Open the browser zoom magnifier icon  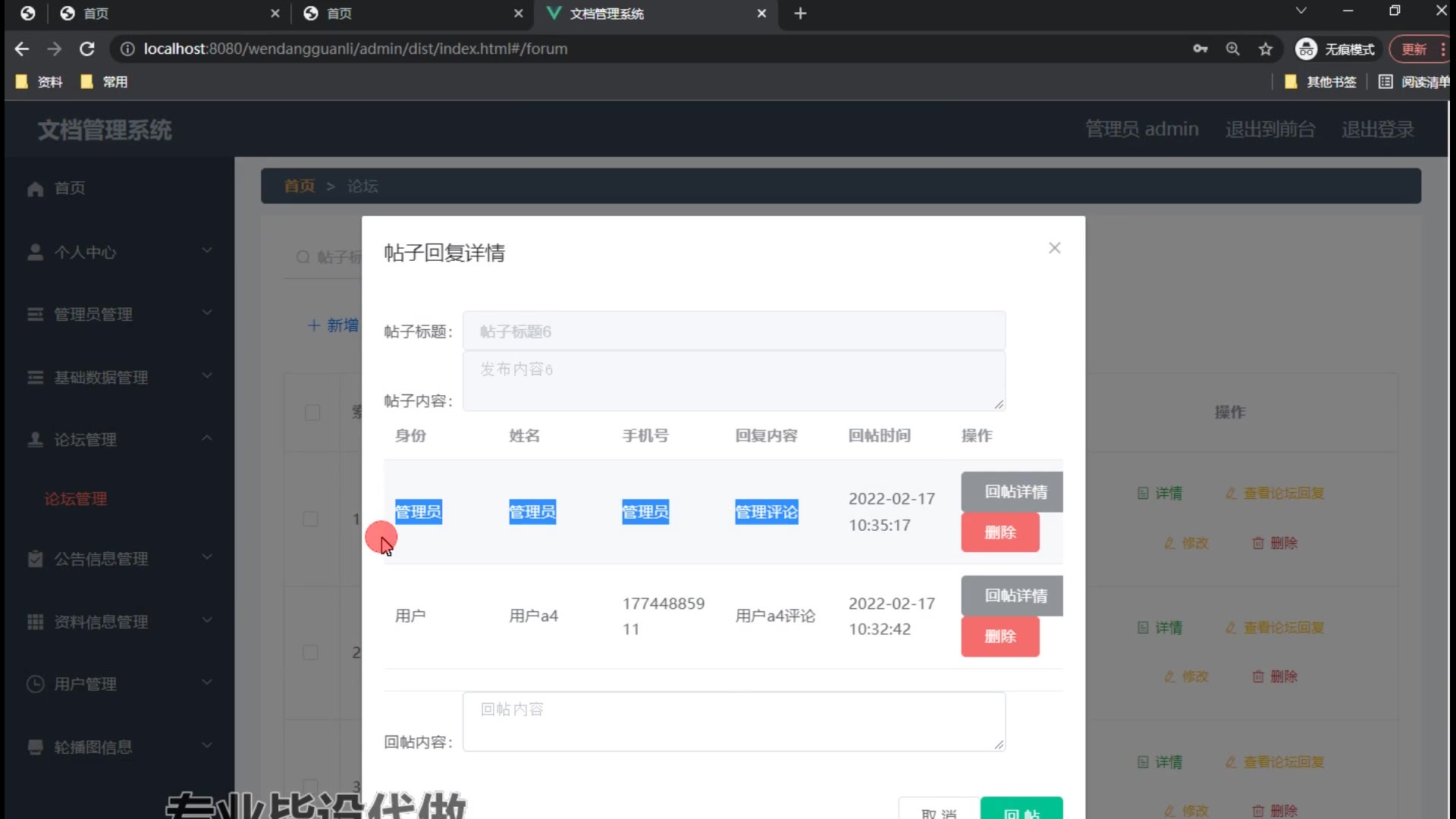pyautogui.click(x=1232, y=49)
